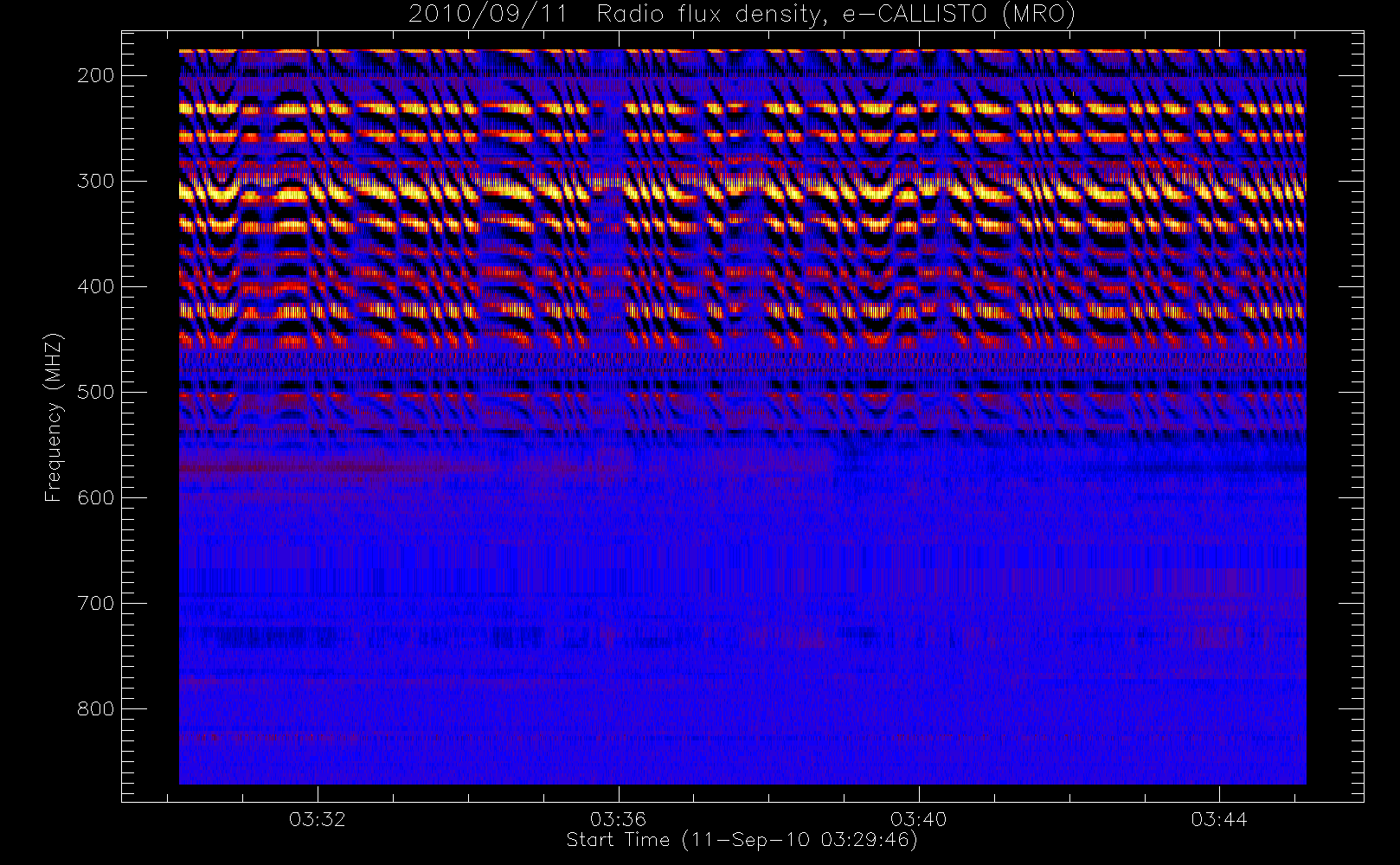Click the date '2010/09/11' in the title
Viewport: 1400px width, 865px height.
click(x=488, y=14)
